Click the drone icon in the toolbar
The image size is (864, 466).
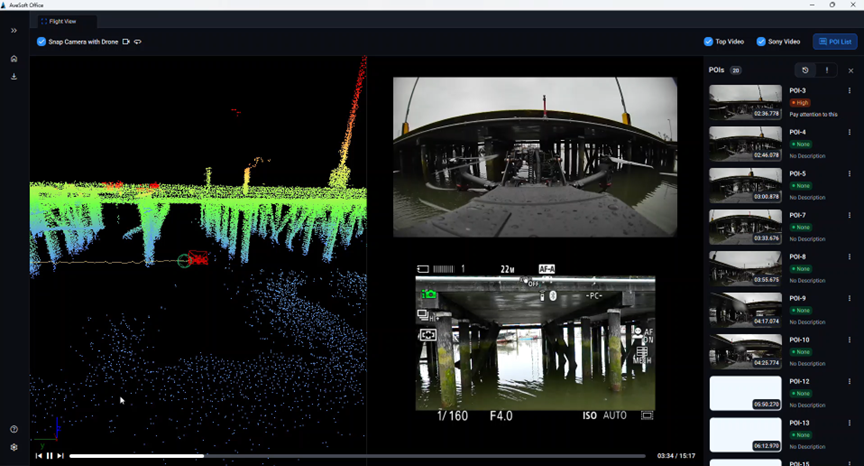[x=138, y=42]
